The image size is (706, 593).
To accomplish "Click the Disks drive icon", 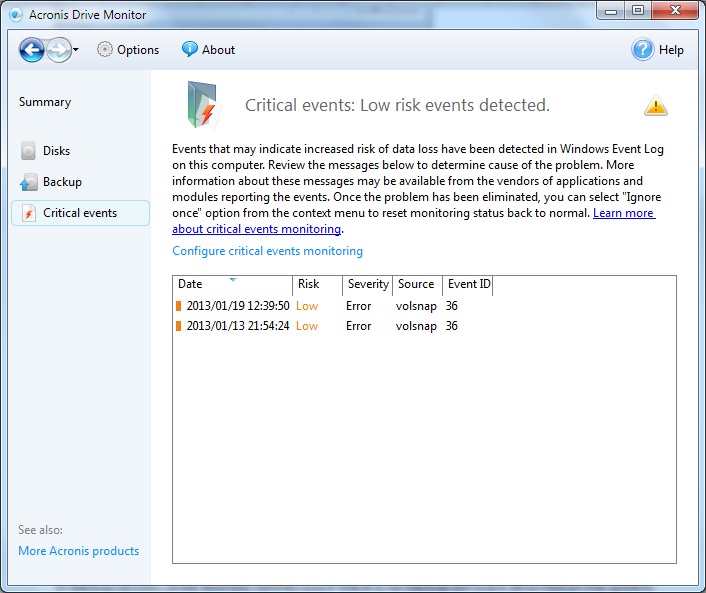I will click(x=28, y=150).
